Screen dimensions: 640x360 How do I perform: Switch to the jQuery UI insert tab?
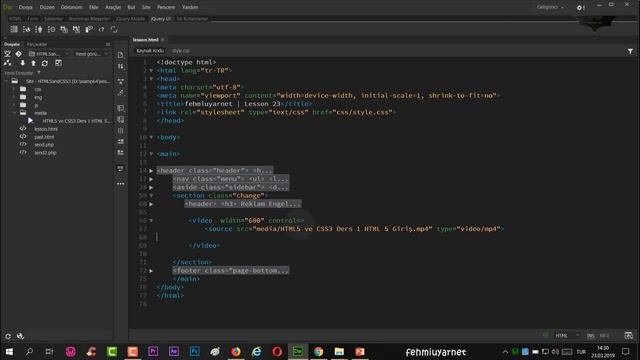161,19
